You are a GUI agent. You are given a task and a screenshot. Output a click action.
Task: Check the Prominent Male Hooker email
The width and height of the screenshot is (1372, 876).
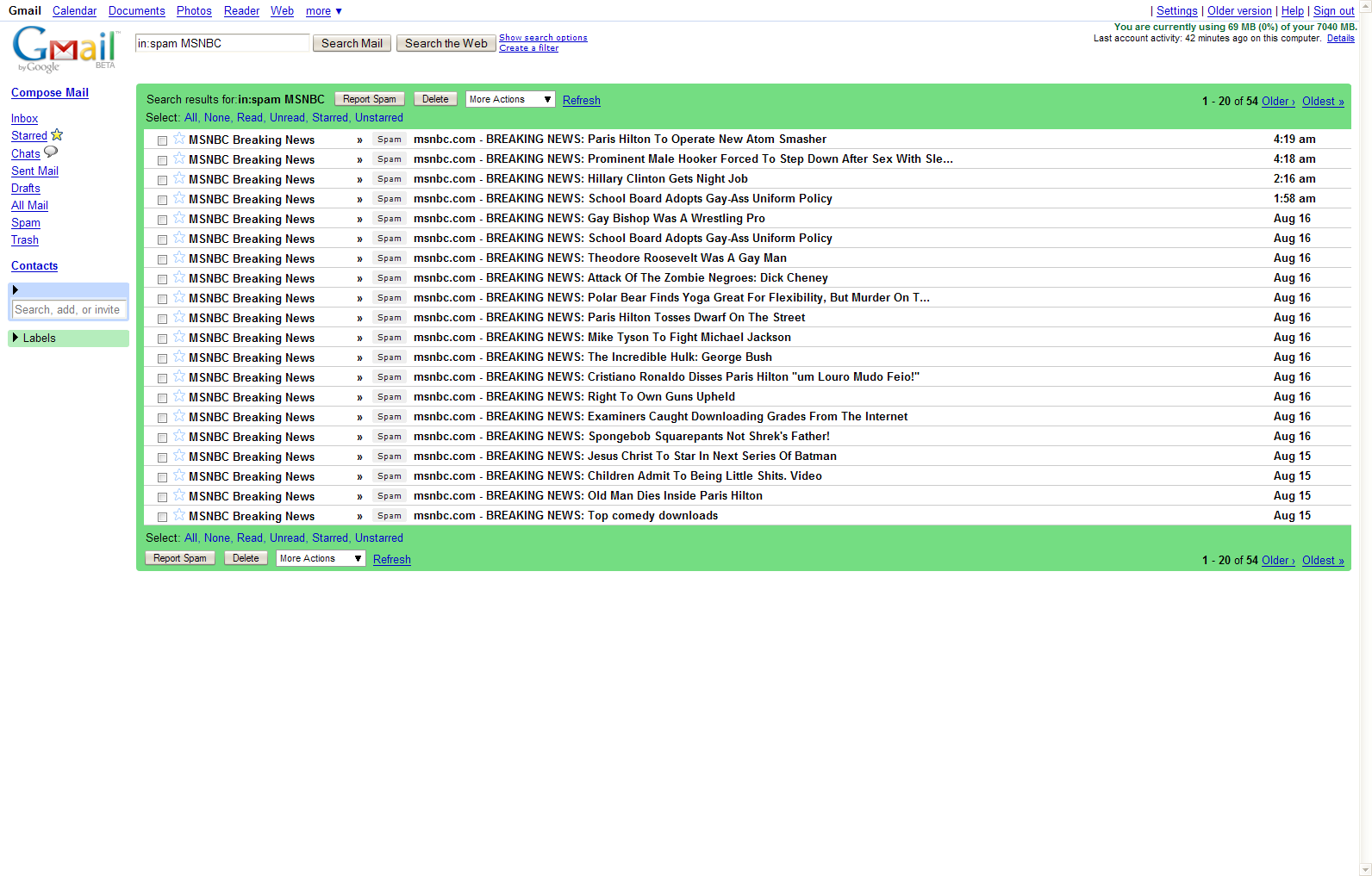pos(162,160)
